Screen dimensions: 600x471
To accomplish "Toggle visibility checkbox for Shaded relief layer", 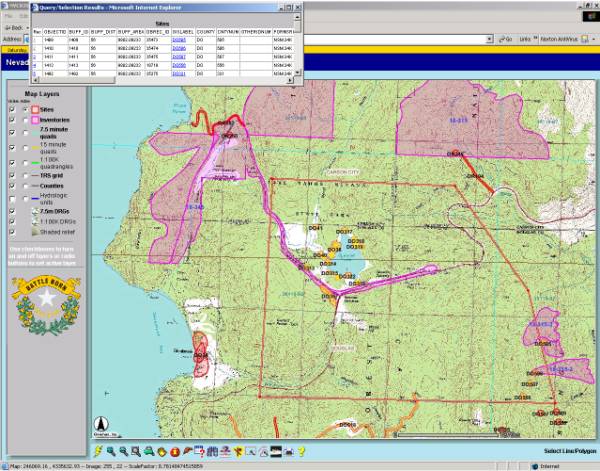I will pos(12,231).
